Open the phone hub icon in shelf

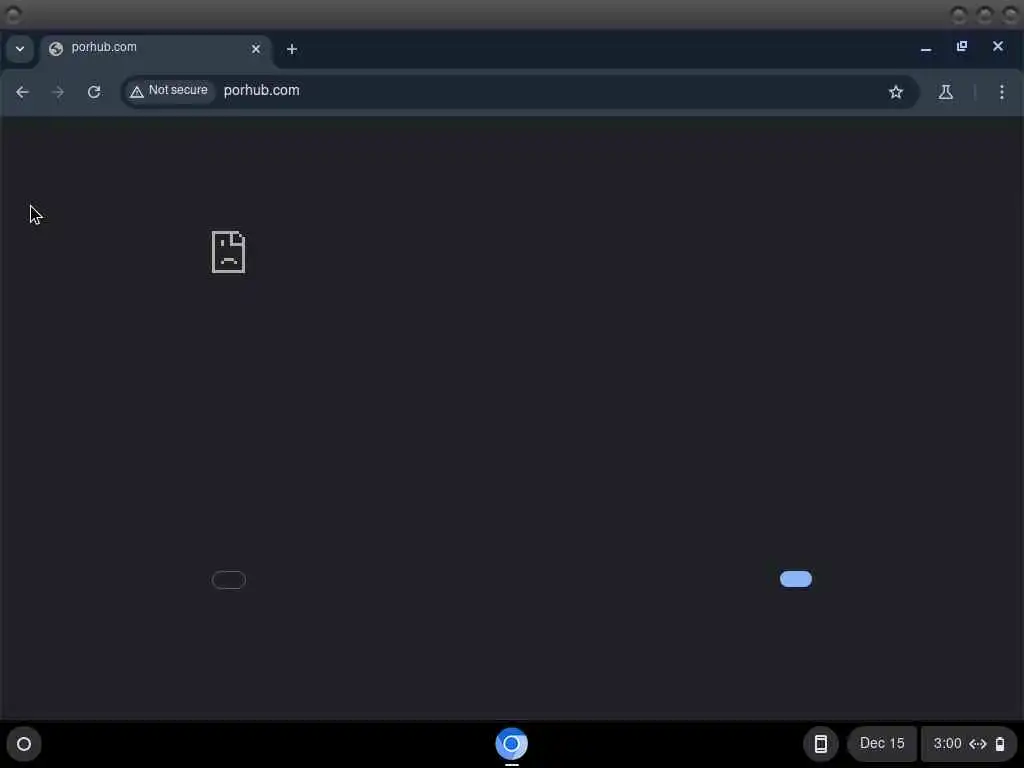pos(821,744)
